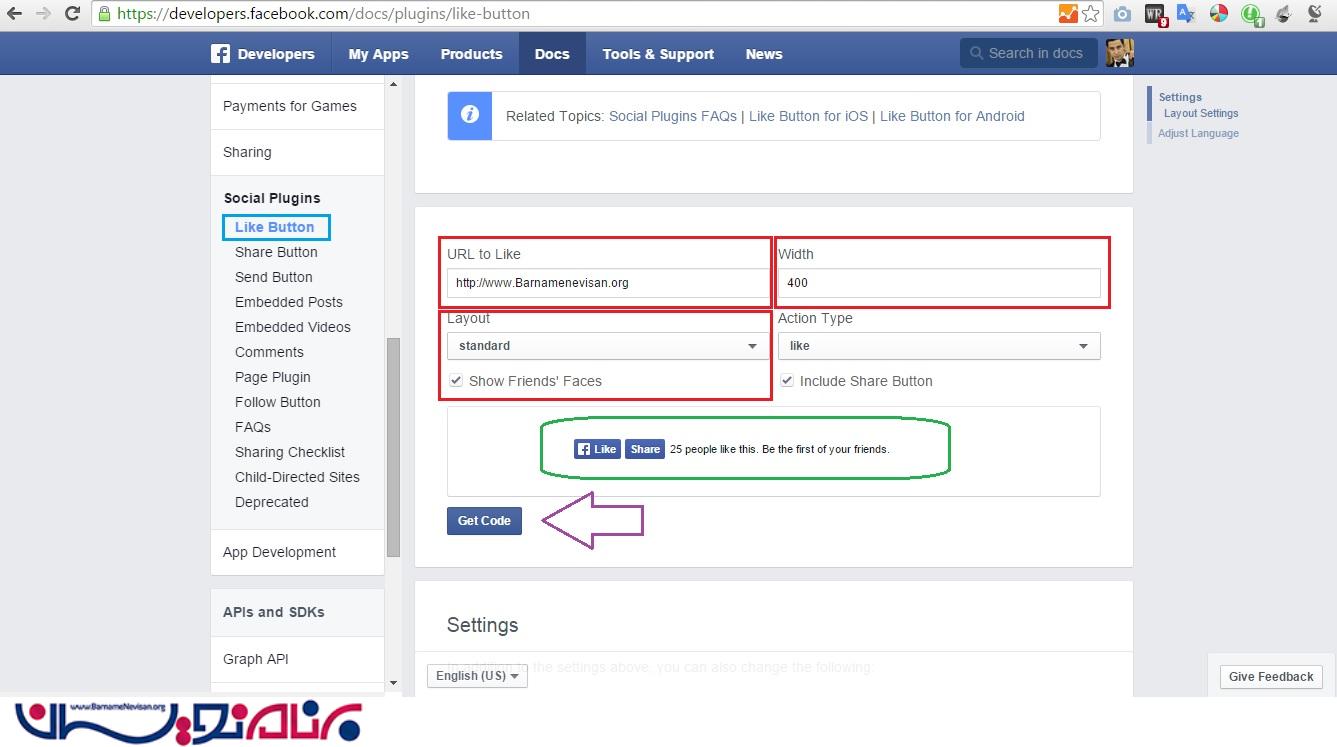Uncheck Show Friends' Faces checkbox
This screenshot has height=747, width=1337.
pos(456,381)
